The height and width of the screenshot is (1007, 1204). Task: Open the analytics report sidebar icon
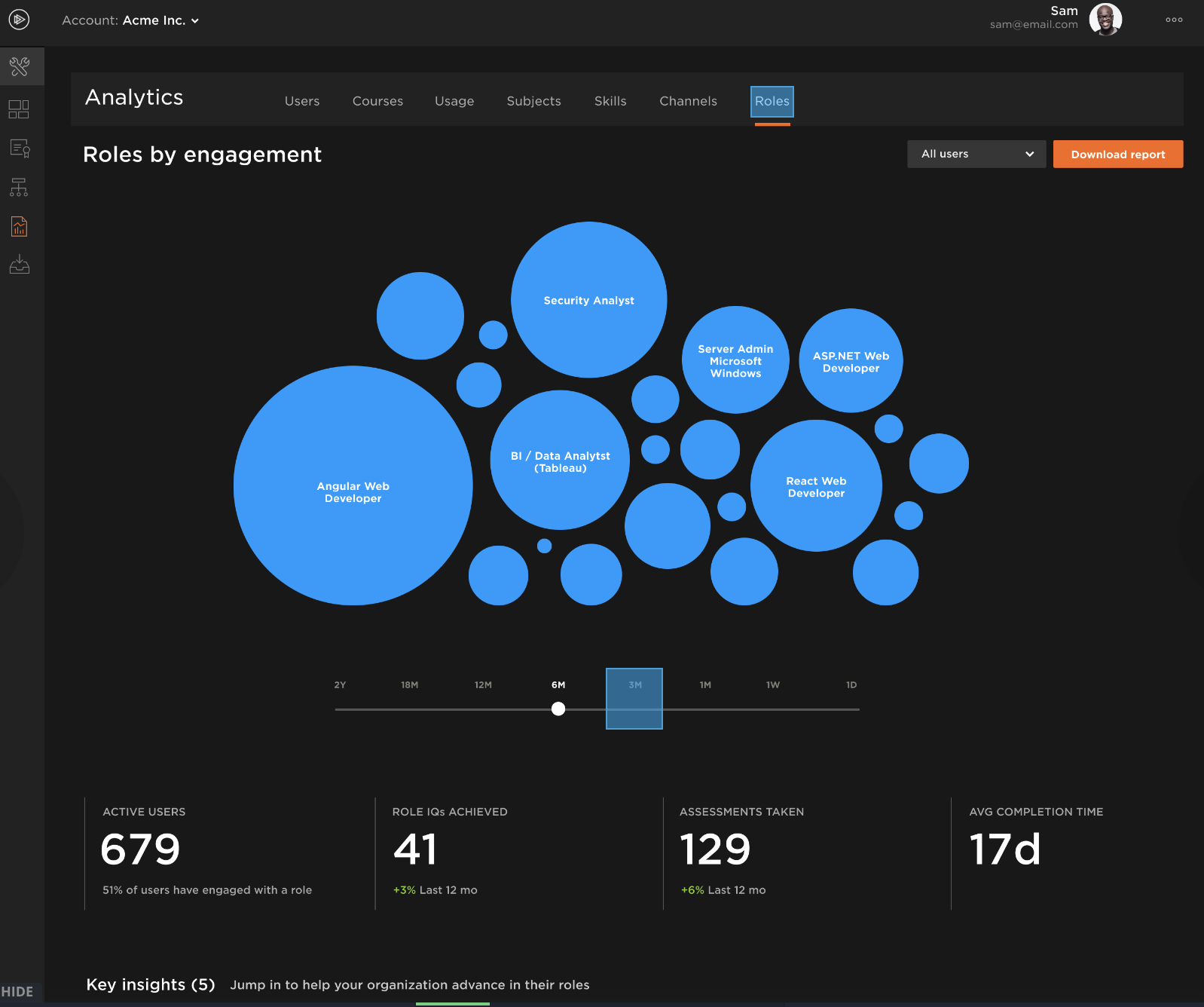tap(20, 227)
